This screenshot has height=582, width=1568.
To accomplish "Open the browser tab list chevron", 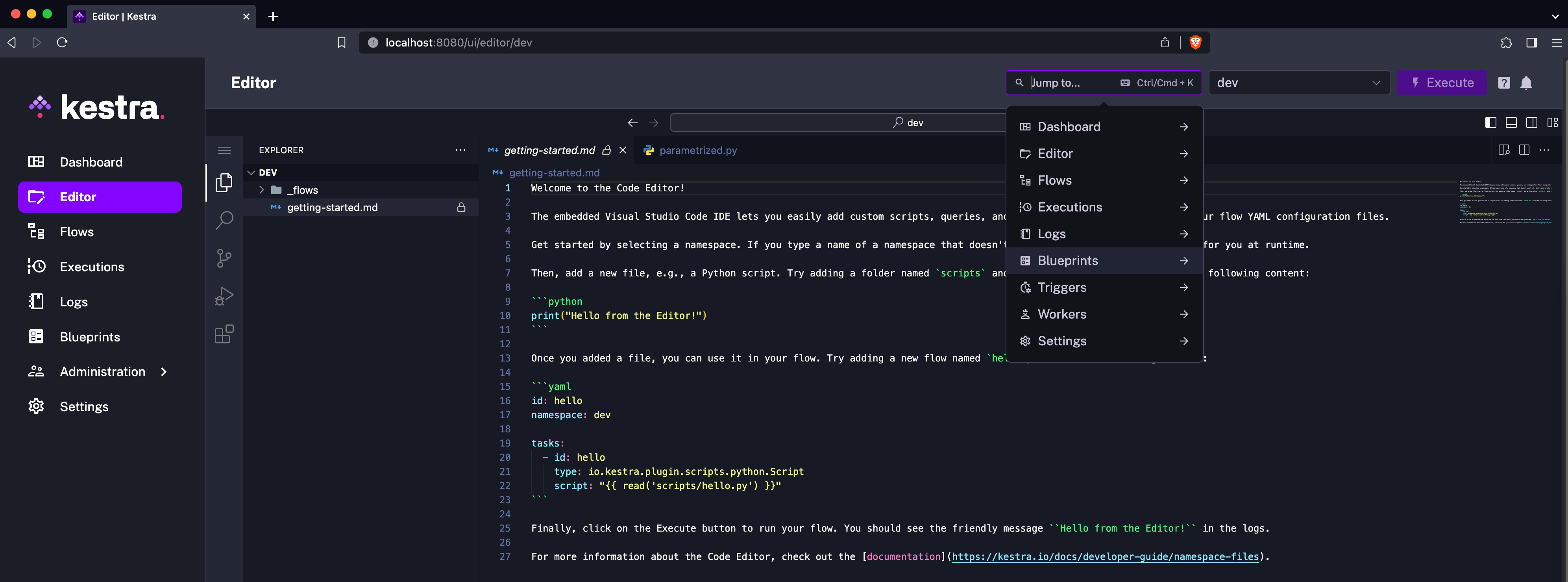I will (1555, 17).
